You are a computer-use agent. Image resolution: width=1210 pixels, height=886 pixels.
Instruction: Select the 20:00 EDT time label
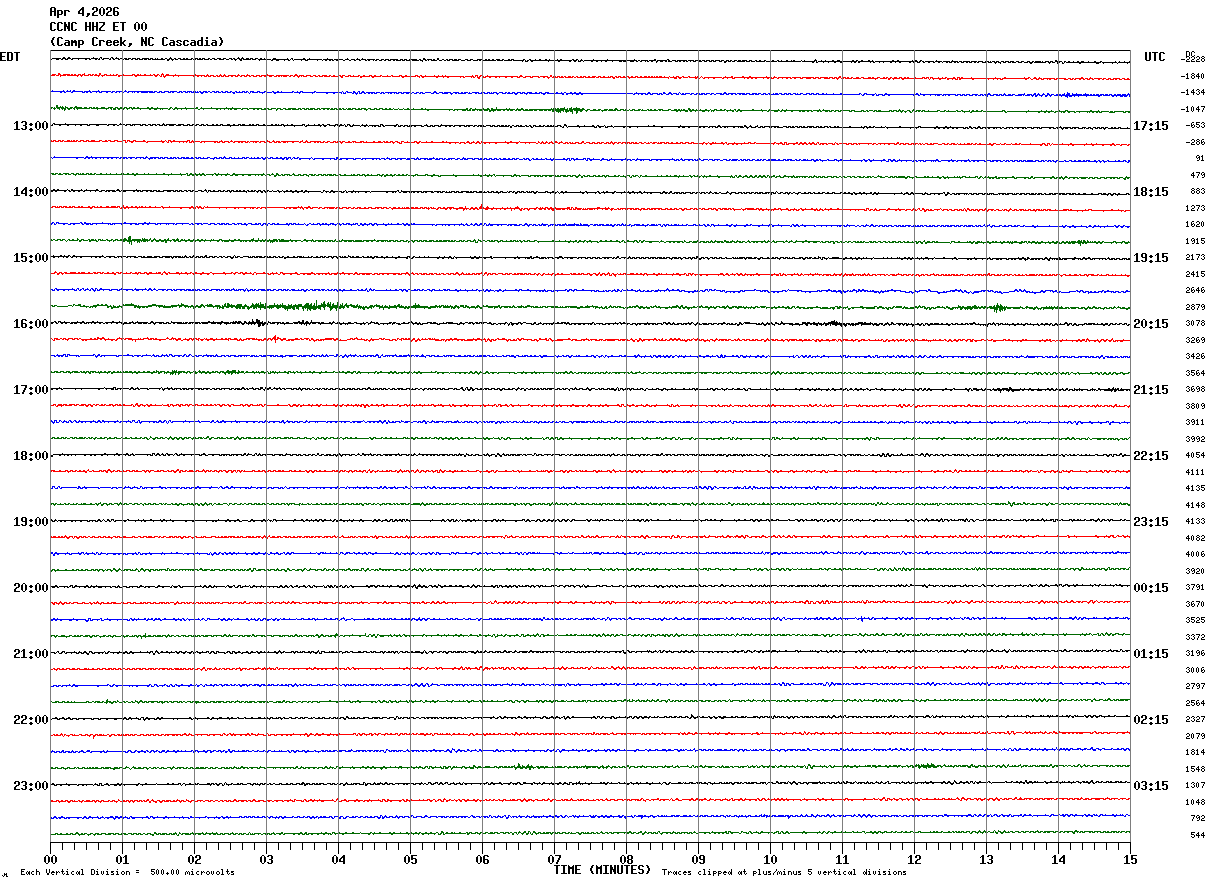tap(30, 588)
